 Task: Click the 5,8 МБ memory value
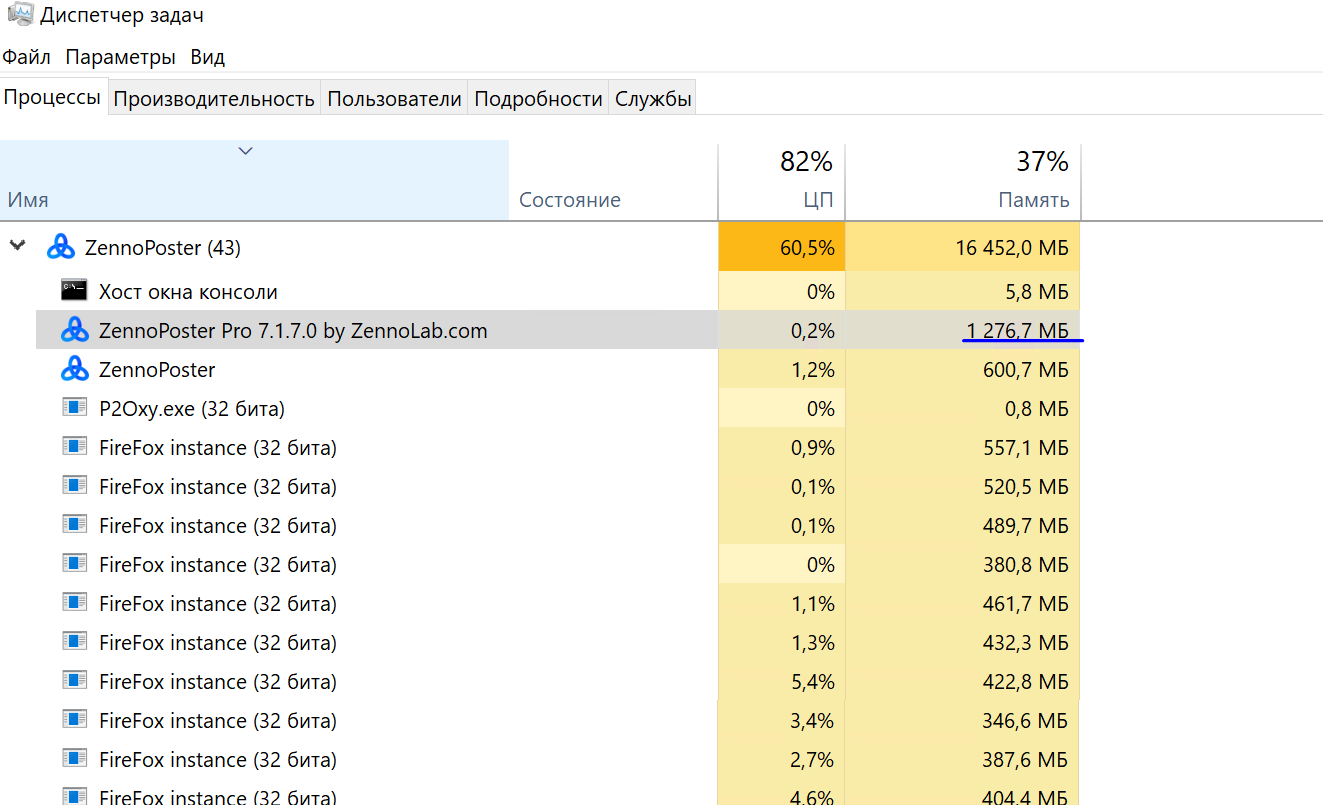[x=1039, y=292]
